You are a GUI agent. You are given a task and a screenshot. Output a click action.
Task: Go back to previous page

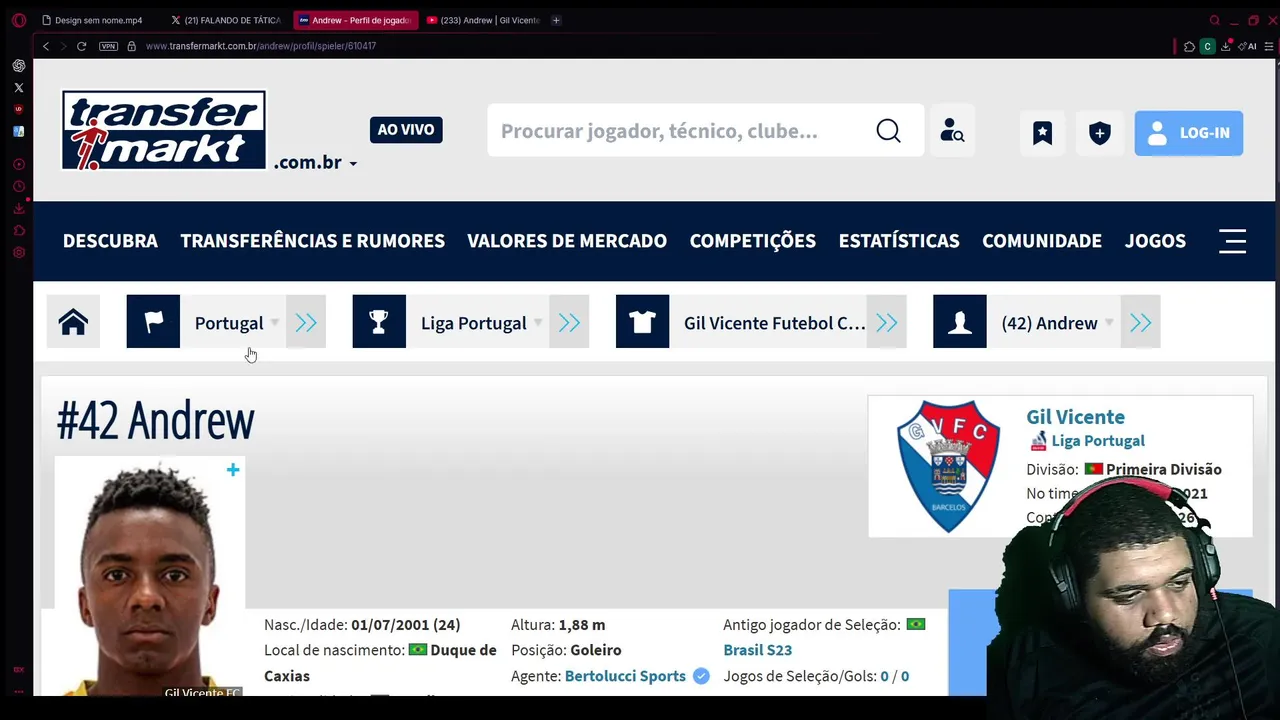(46, 46)
